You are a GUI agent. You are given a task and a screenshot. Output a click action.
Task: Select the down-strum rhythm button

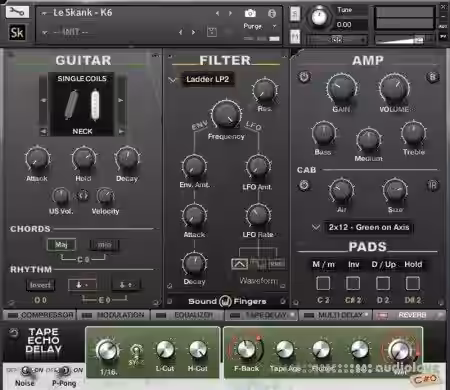(x=82, y=285)
